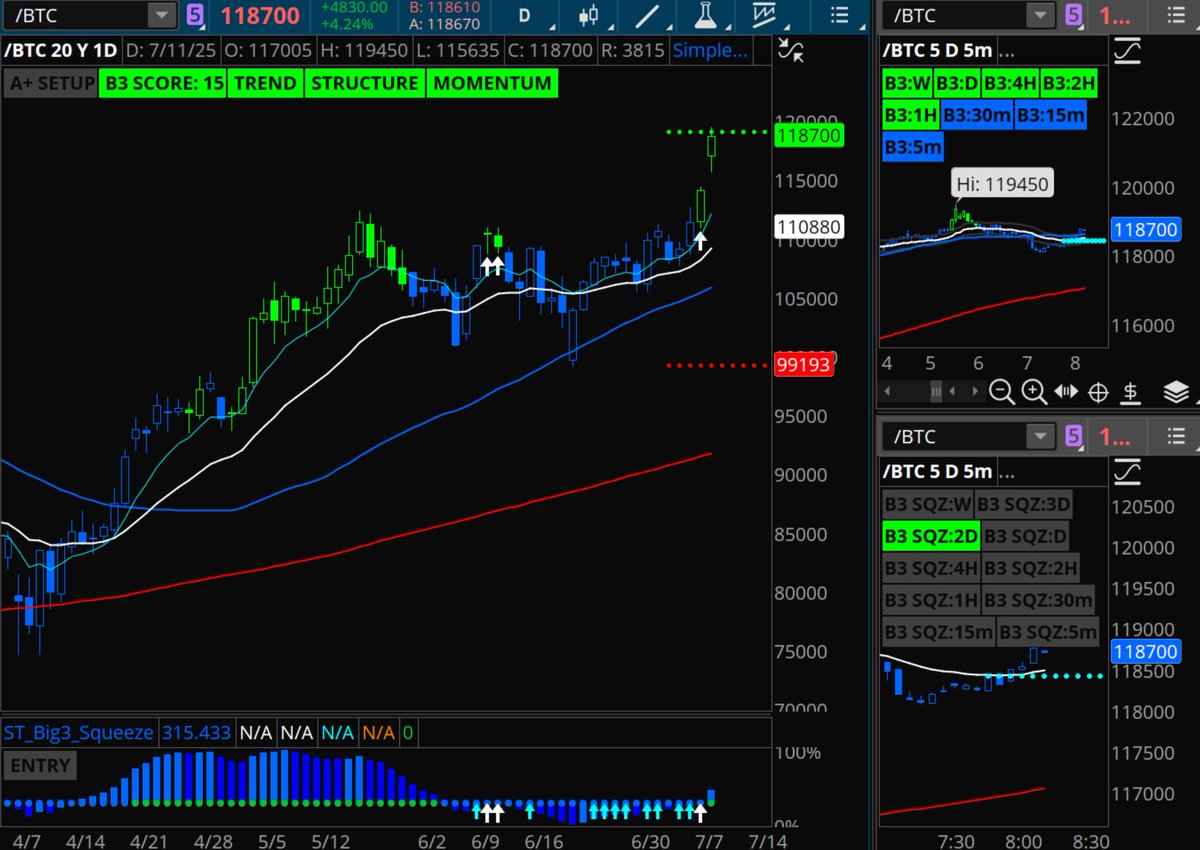The height and width of the screenshot is (850, 1200).
Task: Open the D timeframe selector in main toolbar
Action: point(524,15)
